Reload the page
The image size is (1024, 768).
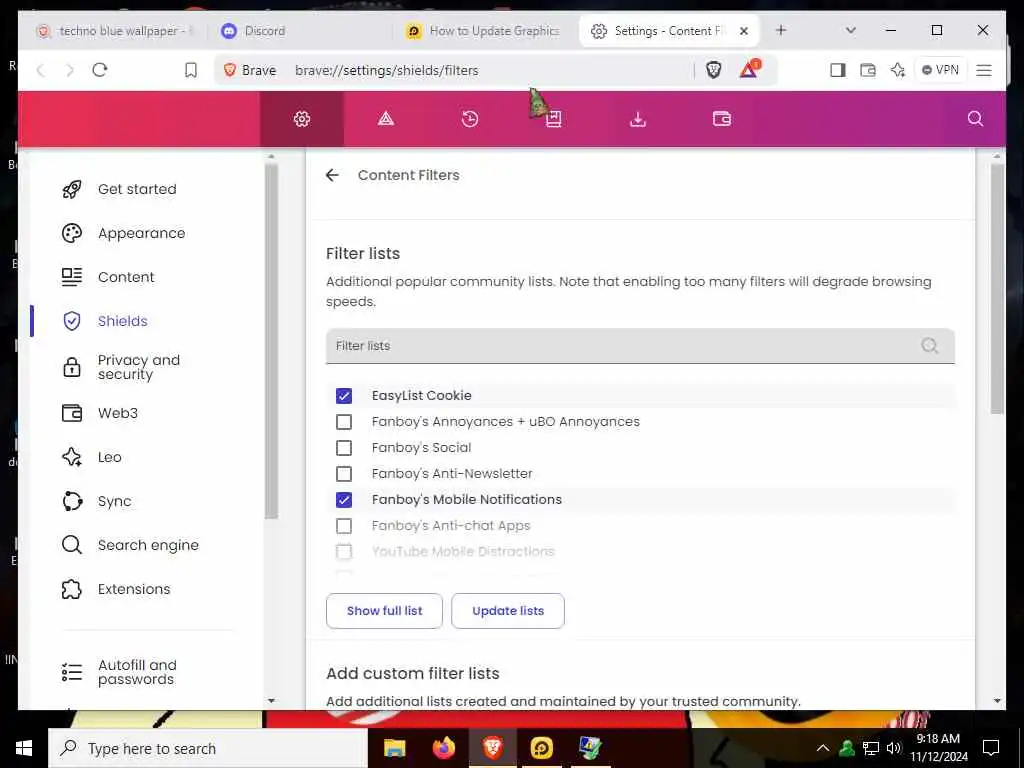(x=100, y=70)
